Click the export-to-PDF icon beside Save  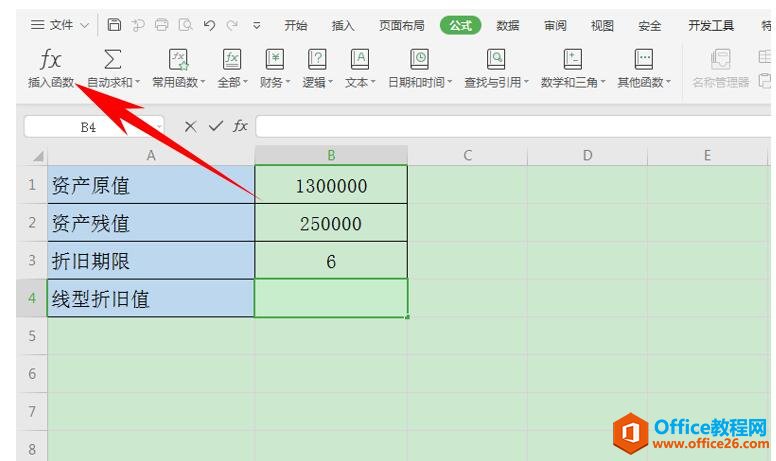point(138,25)
